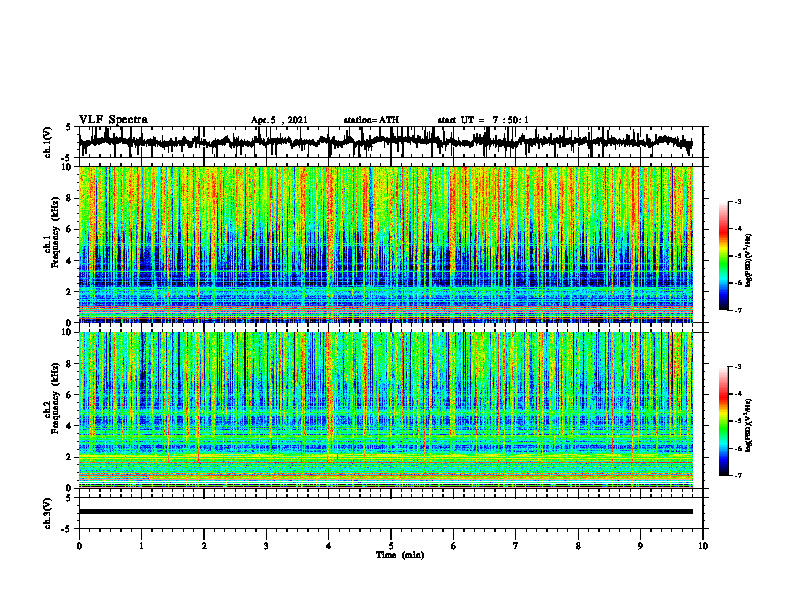Click the "-3" label on ch.2 color scale
The image size is (792, 612).
click(738, 367)
